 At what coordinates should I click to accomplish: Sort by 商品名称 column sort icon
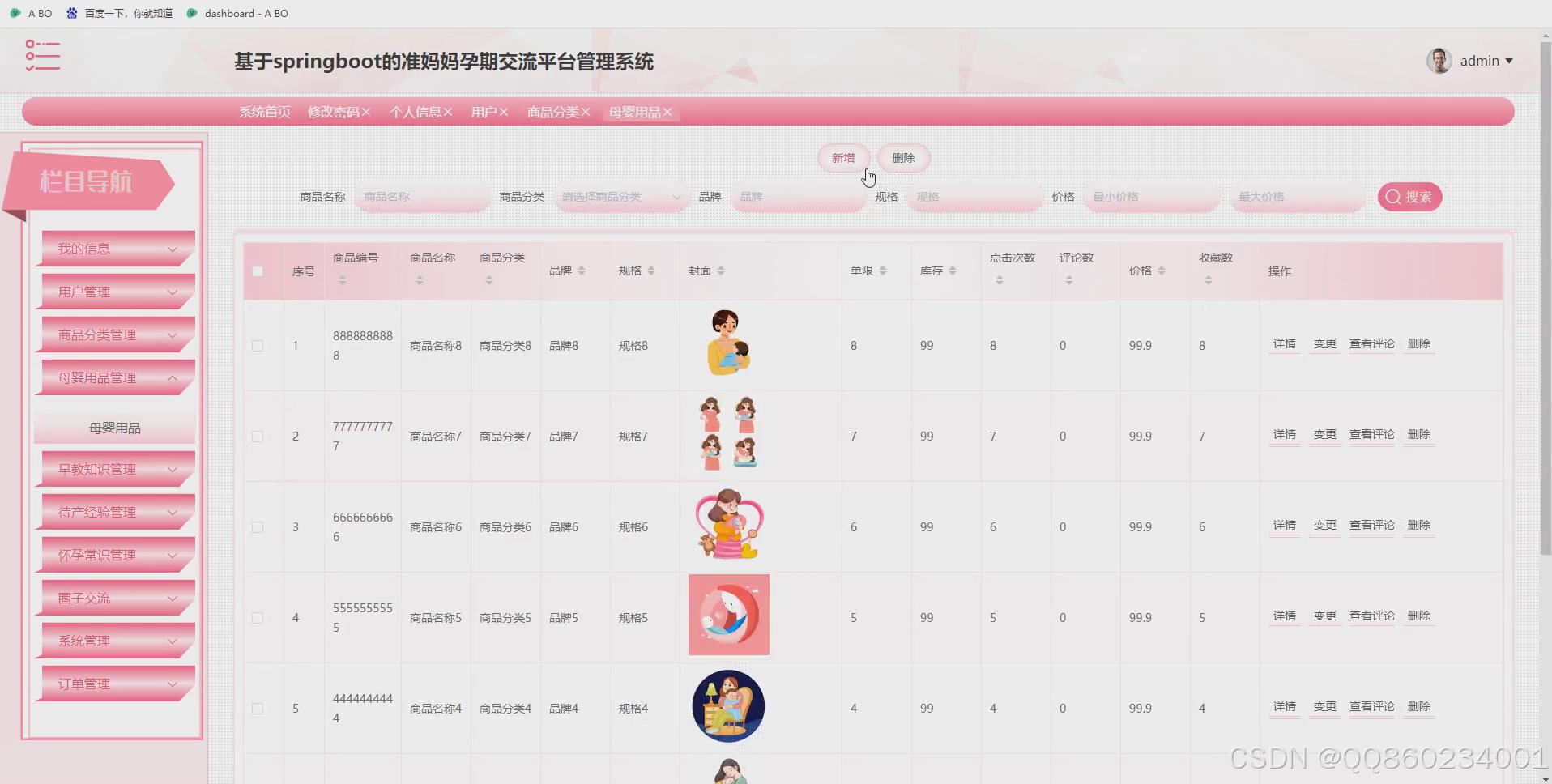point(420,280)
